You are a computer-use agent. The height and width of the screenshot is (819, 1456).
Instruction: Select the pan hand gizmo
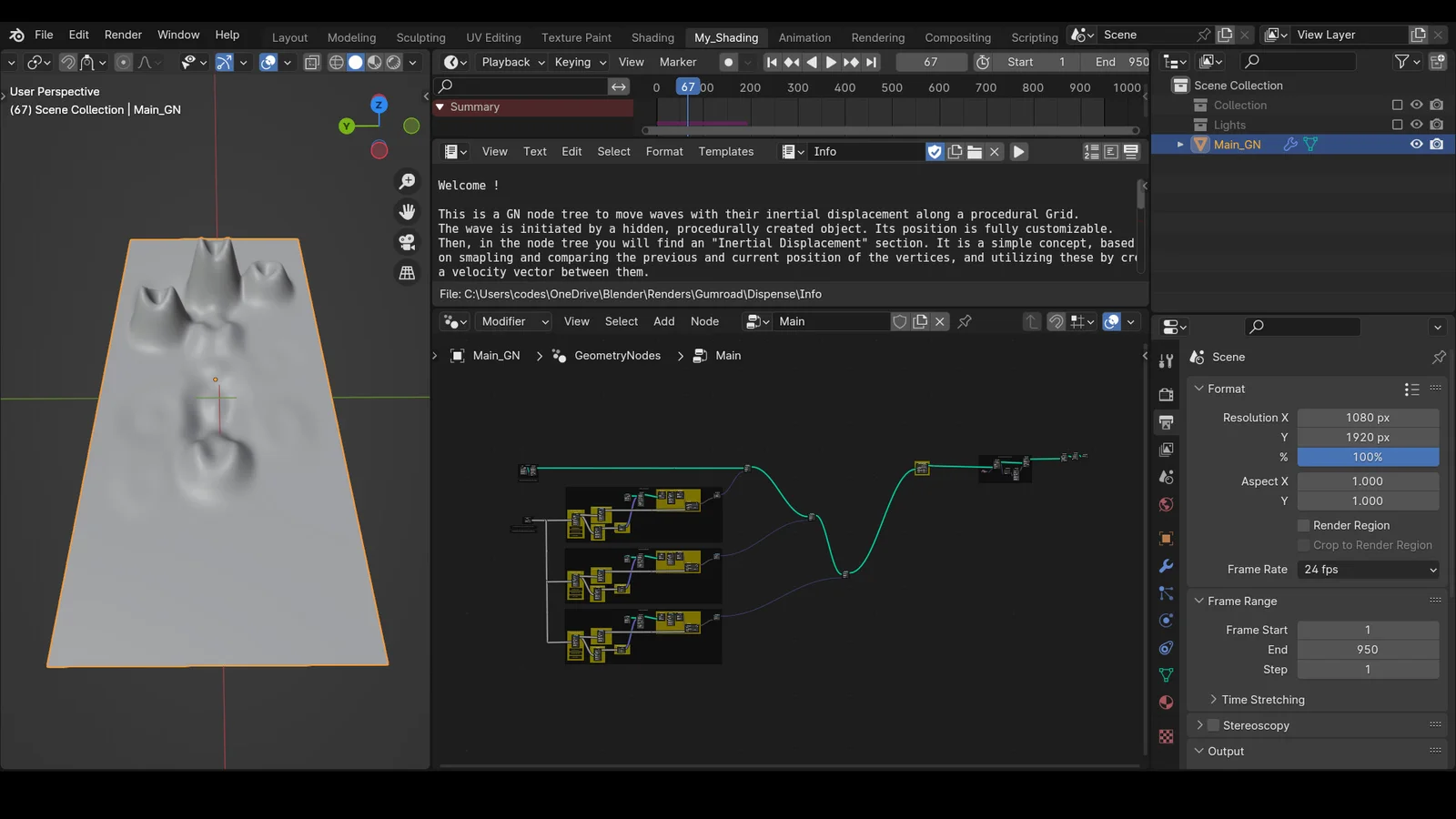point(407,210)
